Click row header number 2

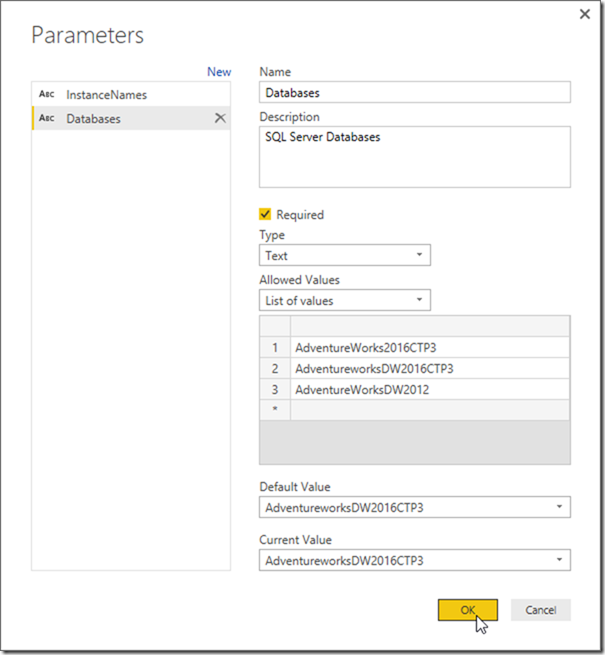click(x=275, y=368)
